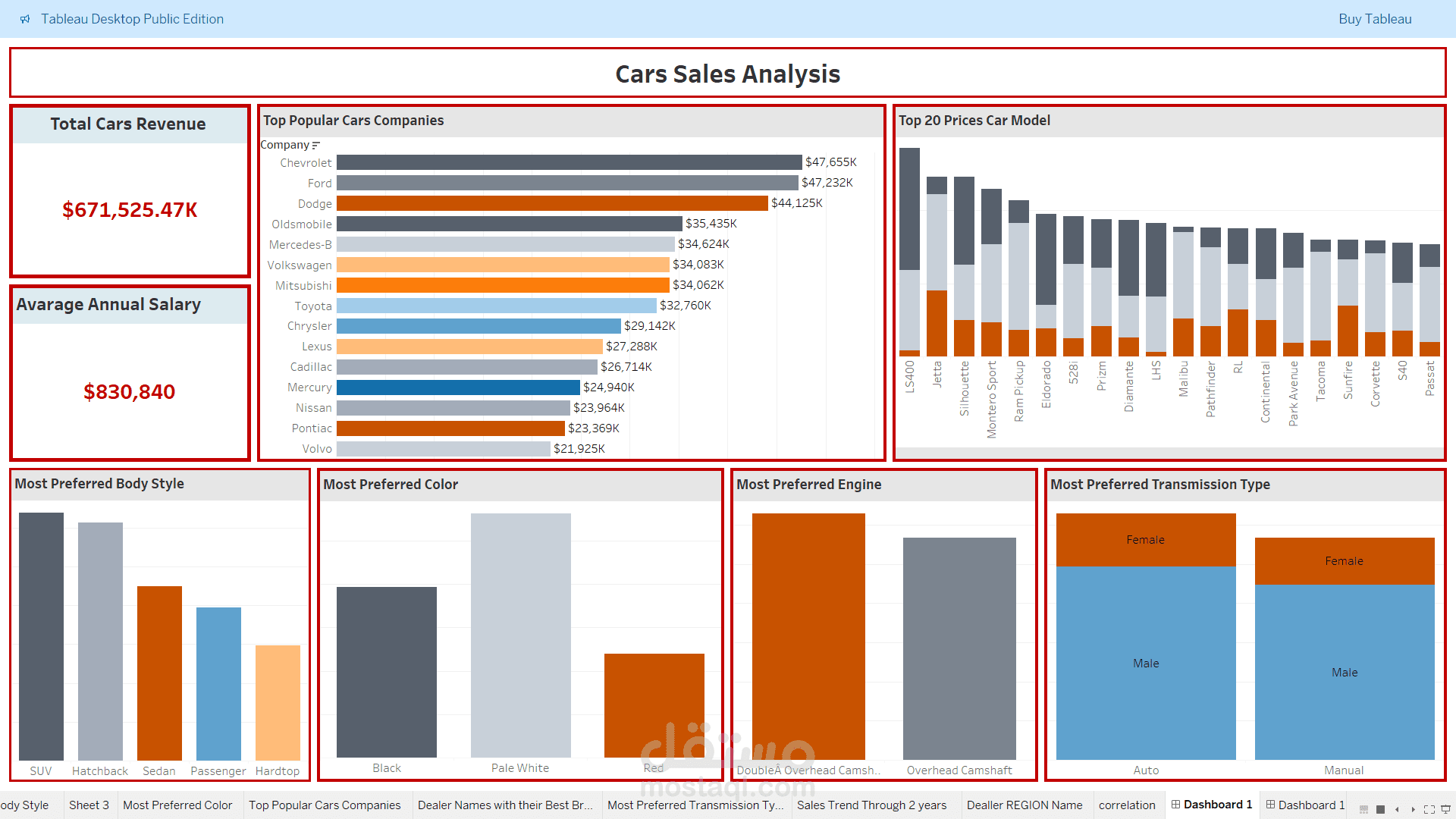Image resolution: width=1456 pixels, height=819 pixels.
Task: Select the Sedan body style bar
Action: (x=159, y=673)
